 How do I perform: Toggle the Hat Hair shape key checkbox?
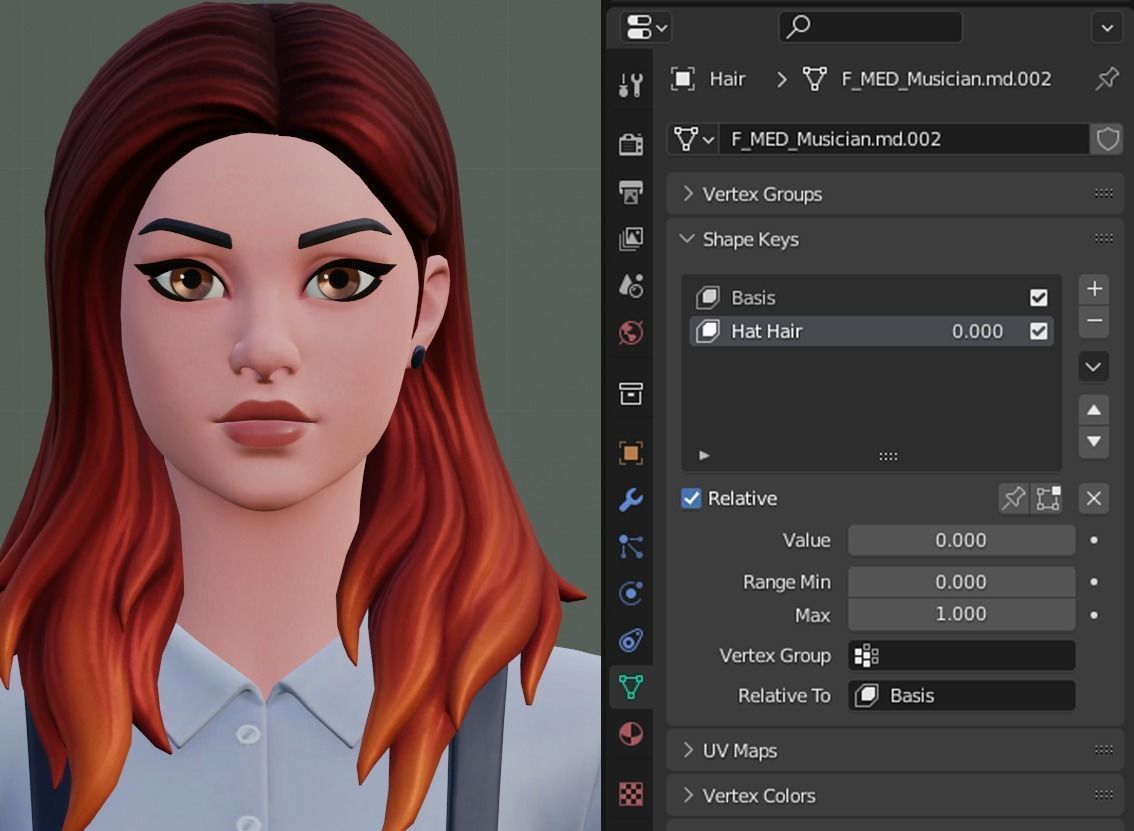point(1039,331)
